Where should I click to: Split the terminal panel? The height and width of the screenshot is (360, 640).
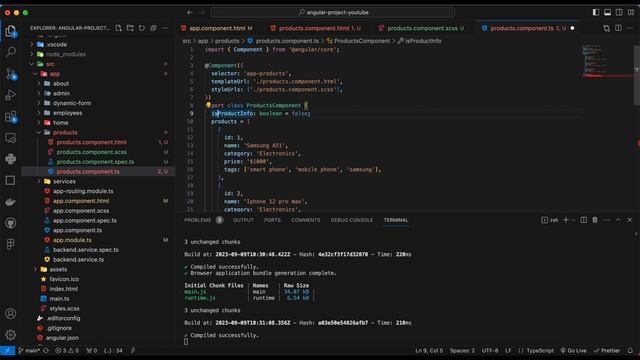coord(584,220)
